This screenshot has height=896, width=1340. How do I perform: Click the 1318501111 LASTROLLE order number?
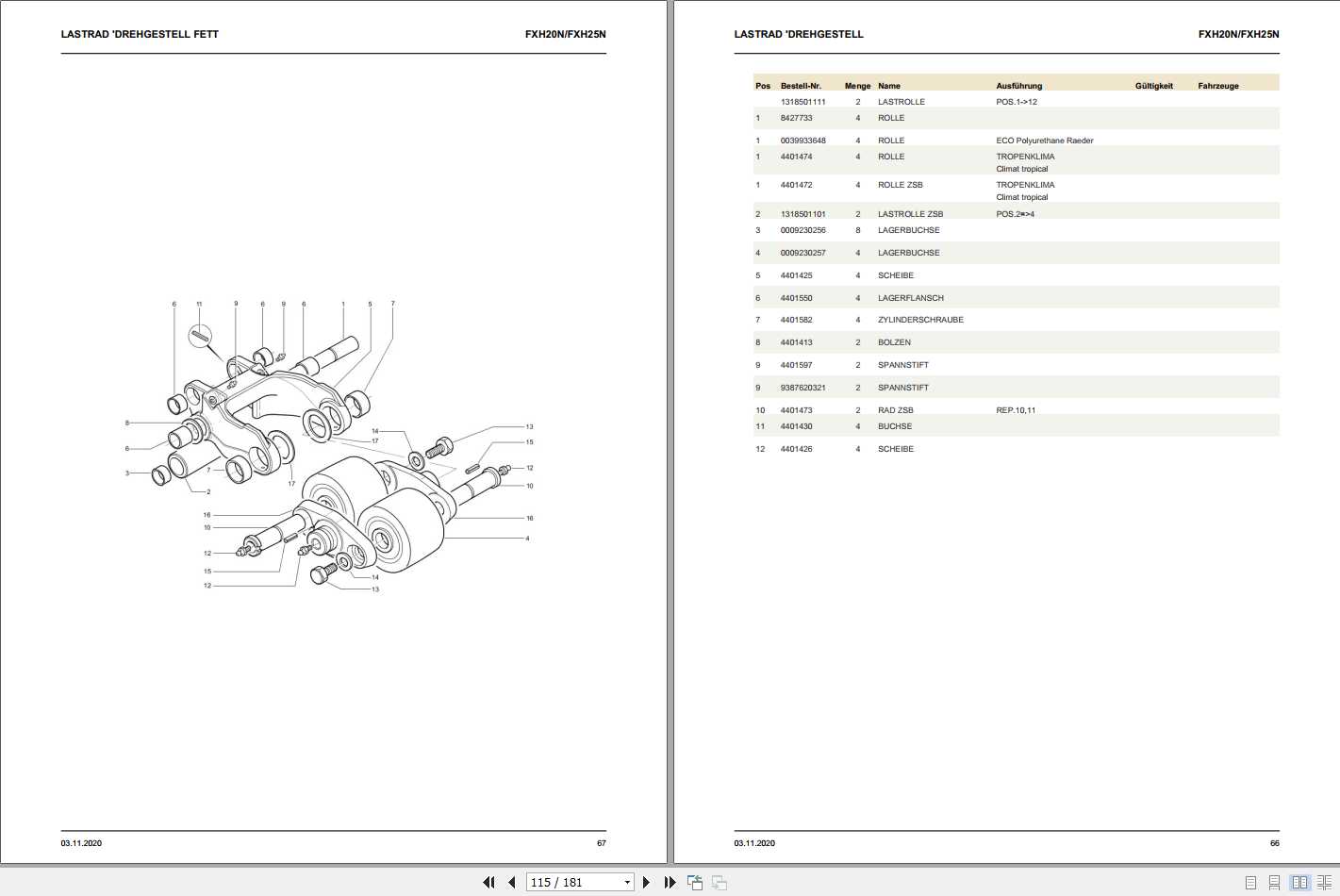(802, 102)
